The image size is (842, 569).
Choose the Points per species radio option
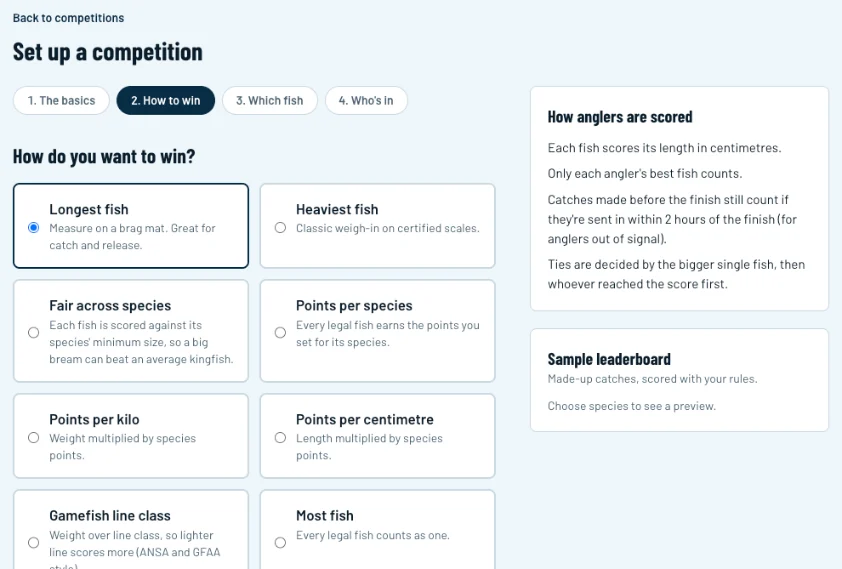[x=280, y=332]
